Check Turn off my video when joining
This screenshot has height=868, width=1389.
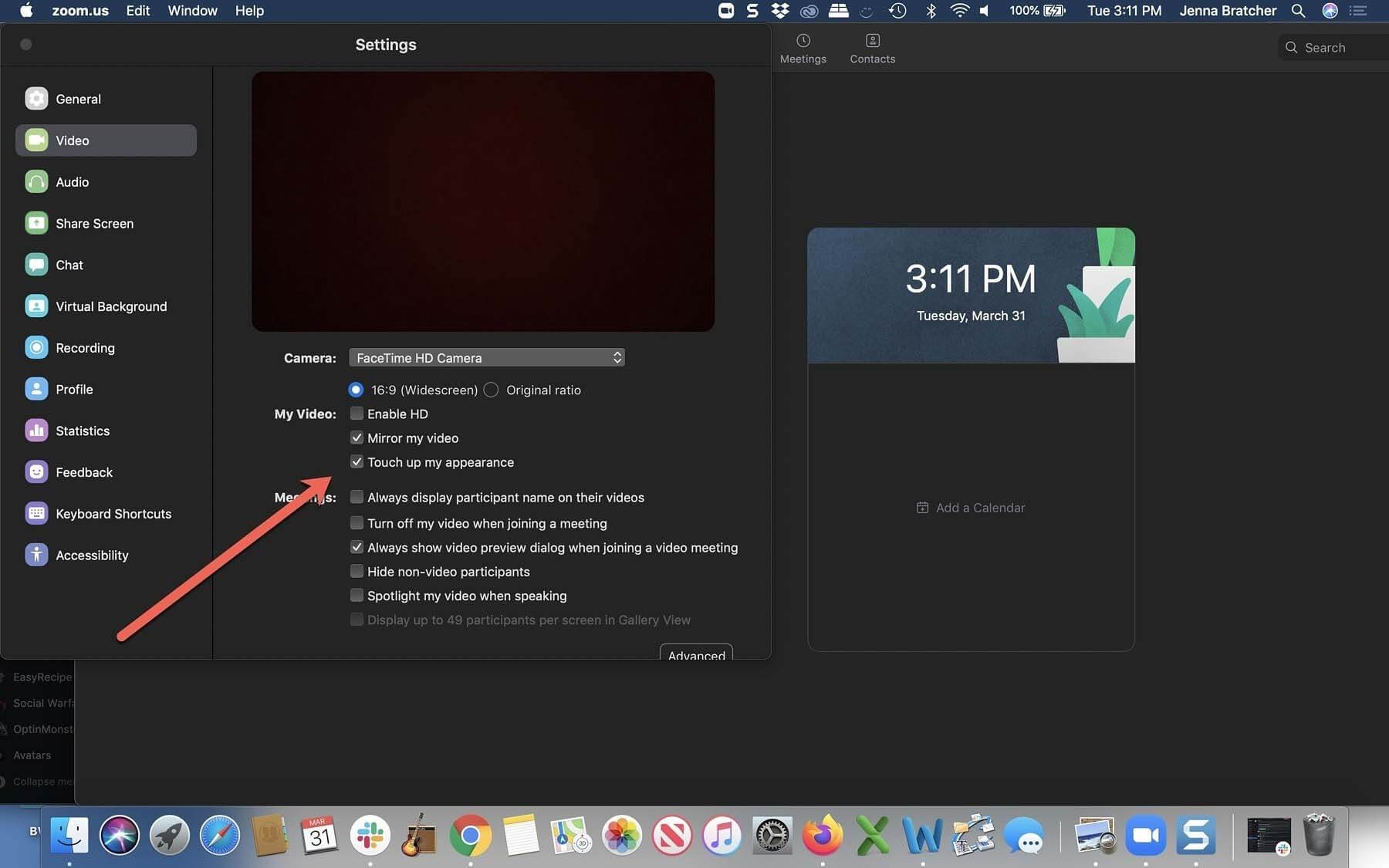[357, 523]
